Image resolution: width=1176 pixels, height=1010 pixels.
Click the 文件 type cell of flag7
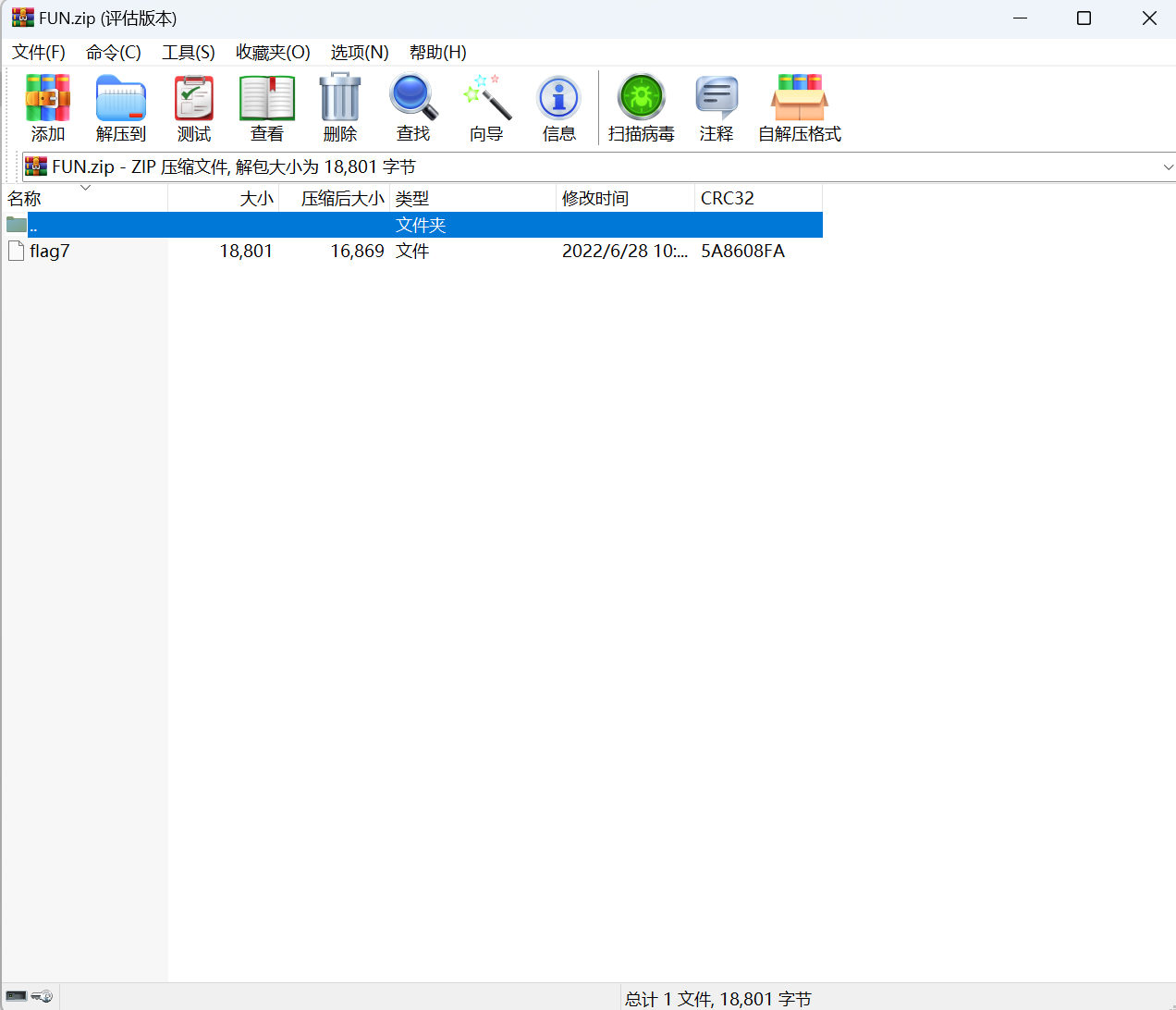pyautogui.click(x=412, y=251)
